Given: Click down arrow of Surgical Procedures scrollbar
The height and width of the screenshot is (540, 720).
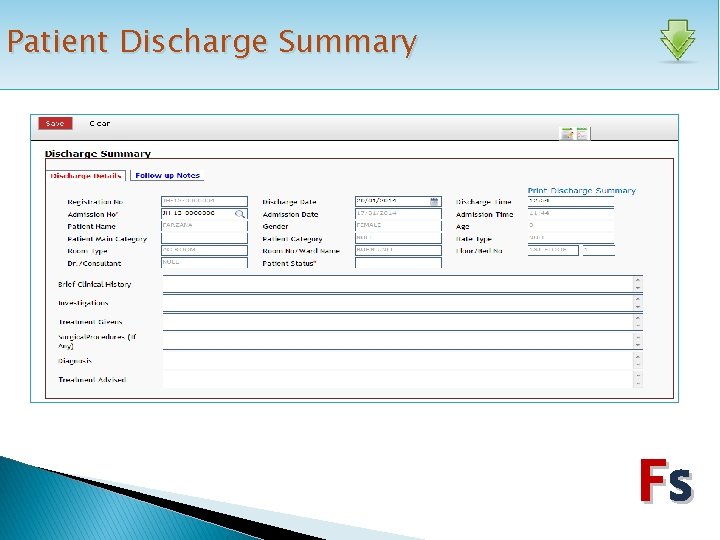Looking at the screenshot, I should [x=638, y=345].
